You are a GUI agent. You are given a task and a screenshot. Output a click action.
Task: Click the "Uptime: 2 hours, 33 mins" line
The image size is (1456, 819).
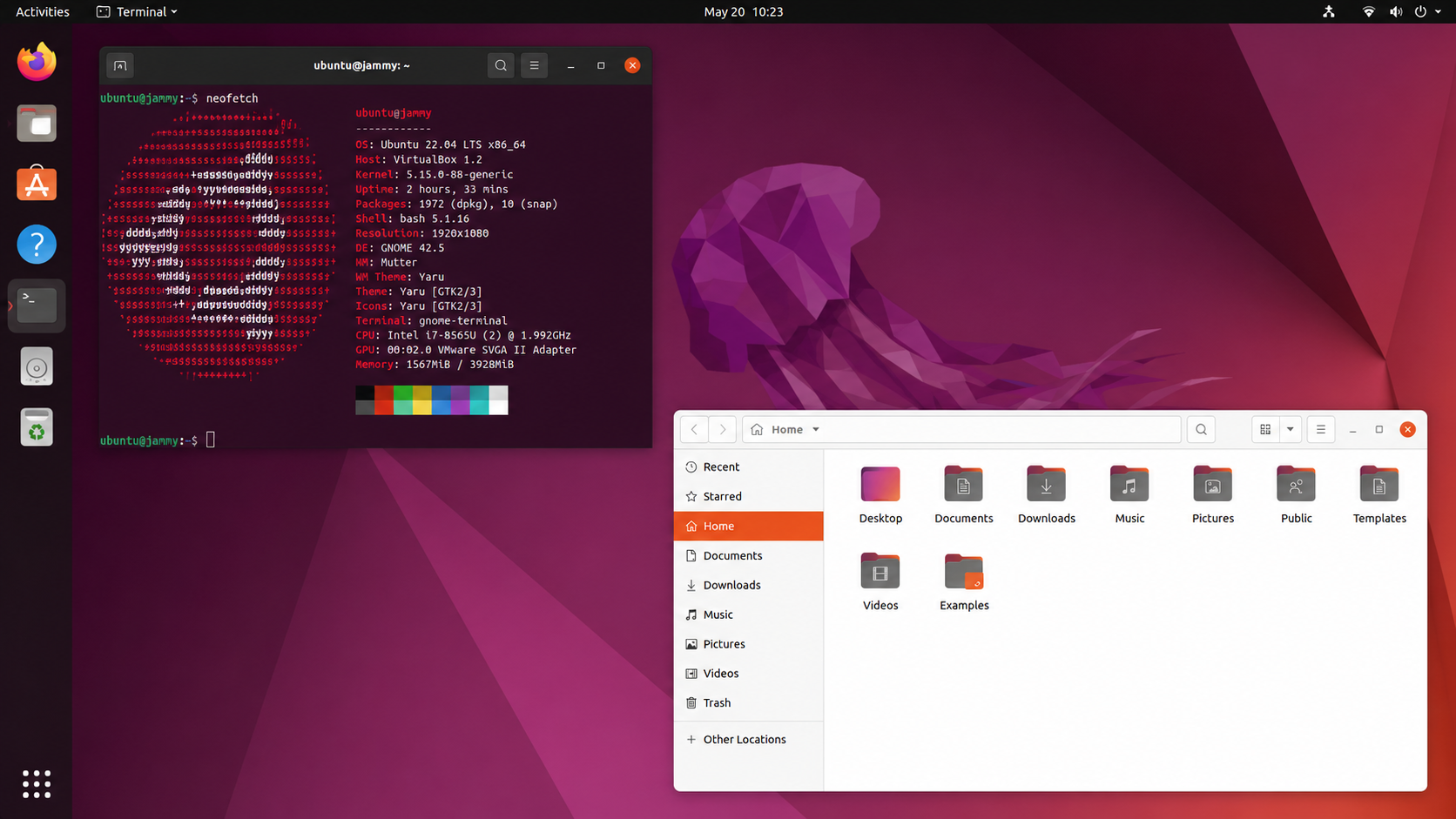coord(432,189)
